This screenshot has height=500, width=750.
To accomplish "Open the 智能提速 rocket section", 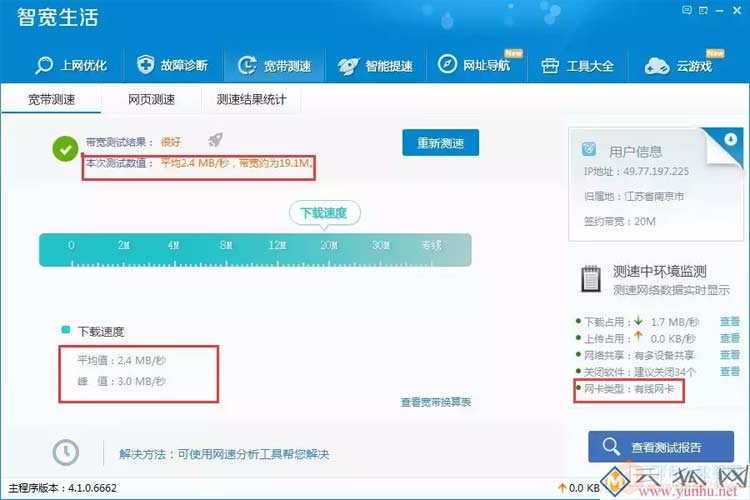I will [x=375, y=66].
